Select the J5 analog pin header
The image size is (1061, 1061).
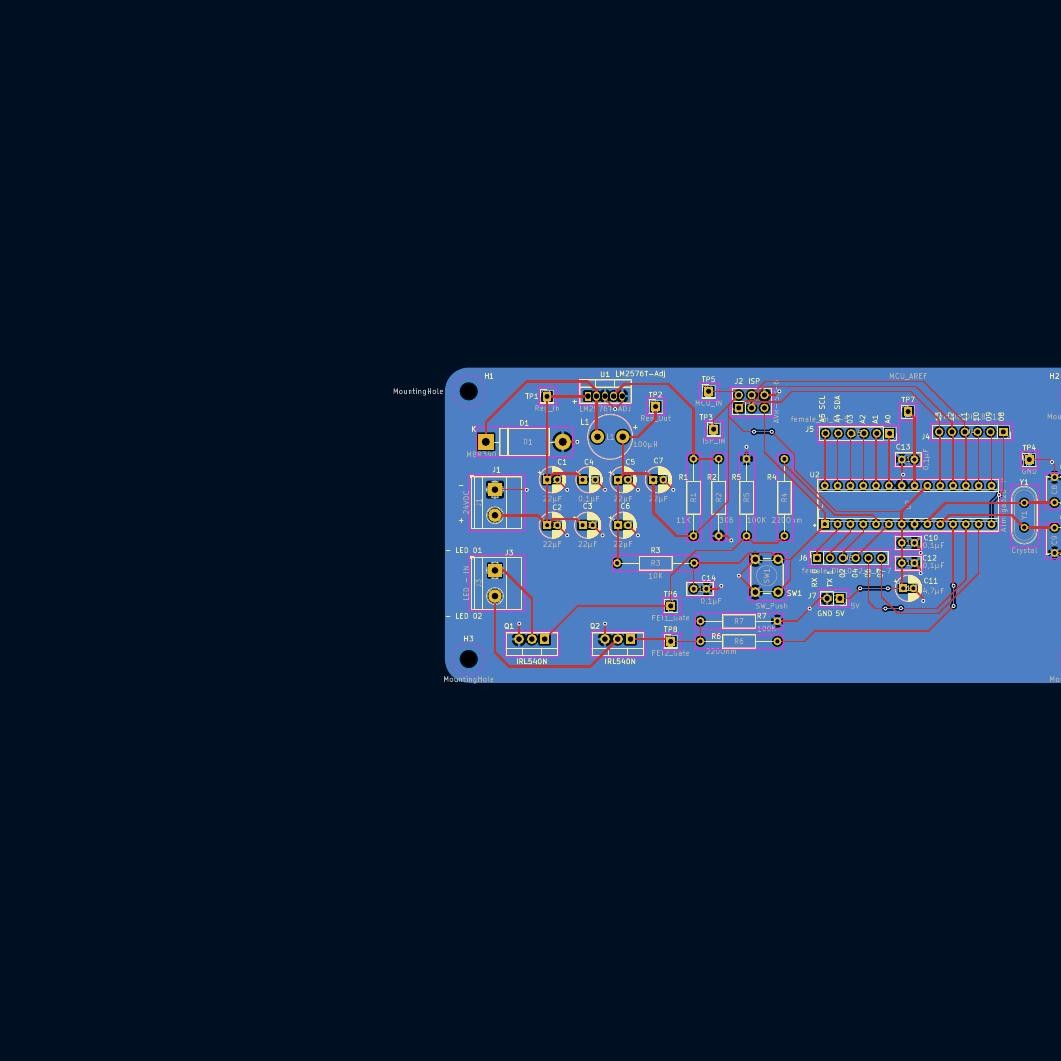click(x=858, y=433)
